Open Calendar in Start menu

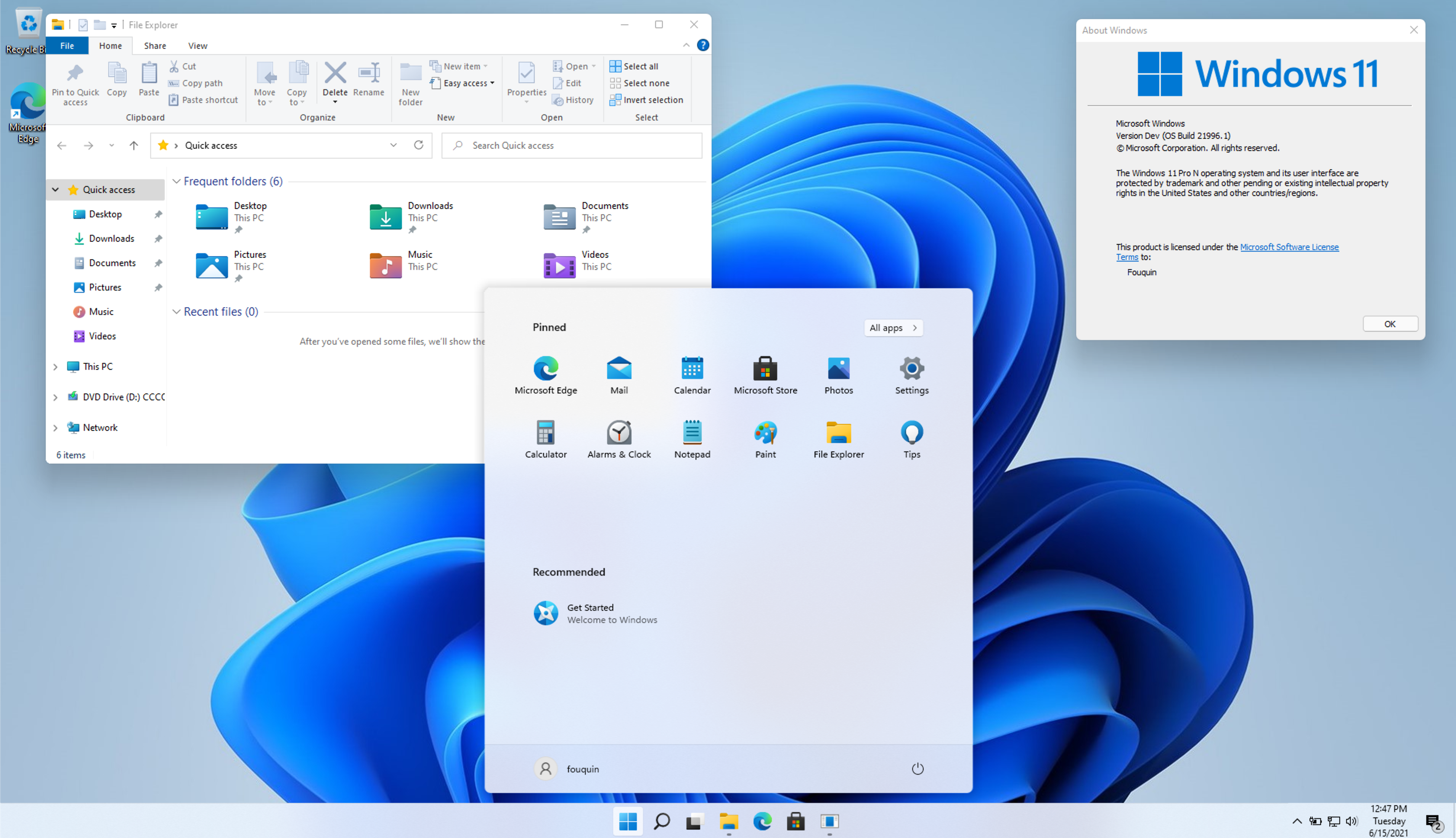(692, 375)
